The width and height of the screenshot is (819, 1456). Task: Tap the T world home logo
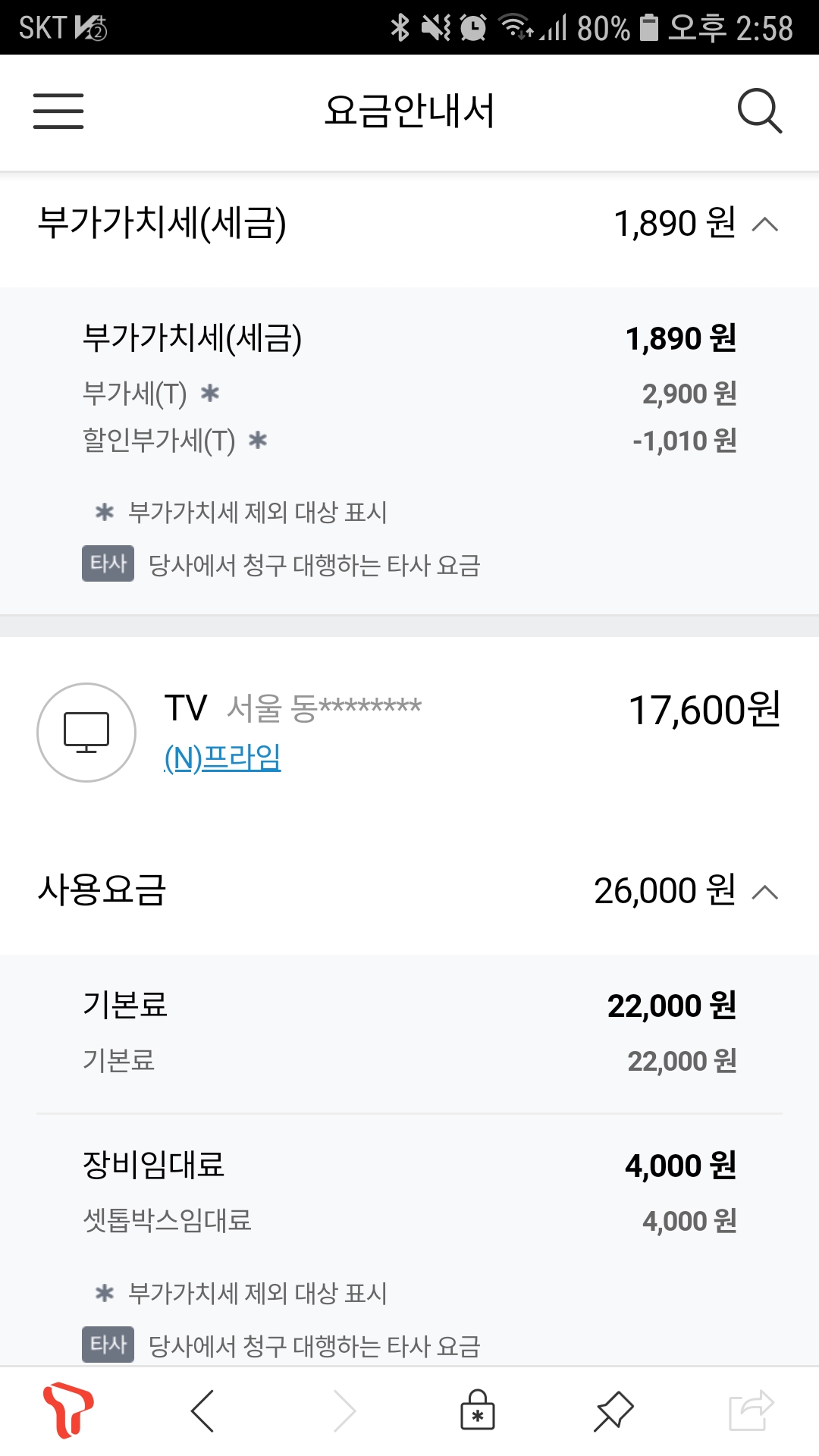[68, 1411]
